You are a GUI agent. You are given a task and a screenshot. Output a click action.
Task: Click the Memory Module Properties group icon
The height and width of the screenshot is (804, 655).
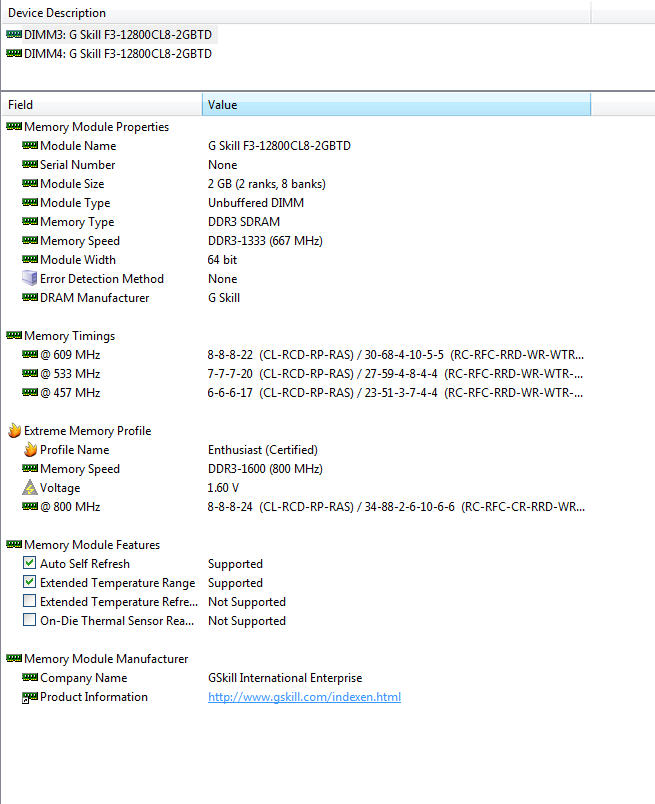(x=14, y=127)
